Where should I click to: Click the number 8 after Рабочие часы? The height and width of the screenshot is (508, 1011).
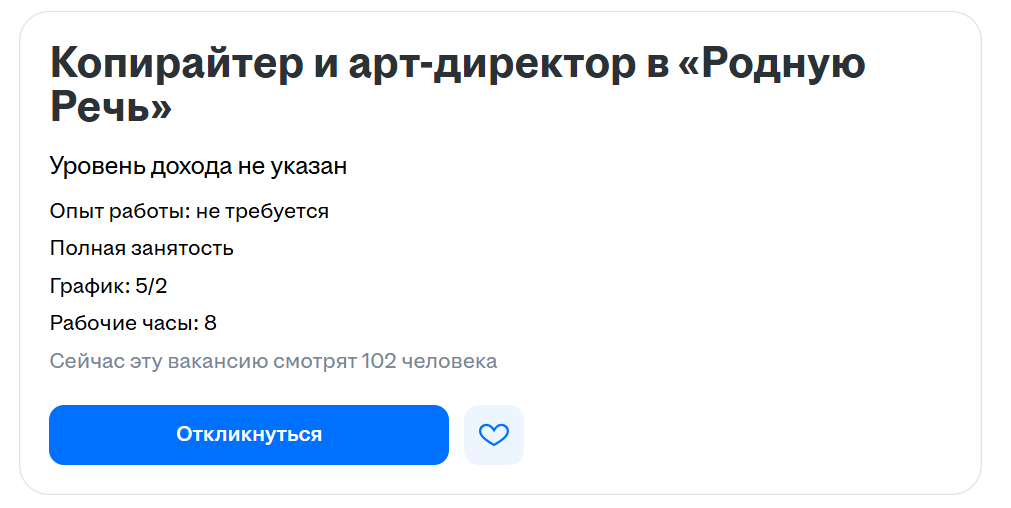[x=210, y=323]
